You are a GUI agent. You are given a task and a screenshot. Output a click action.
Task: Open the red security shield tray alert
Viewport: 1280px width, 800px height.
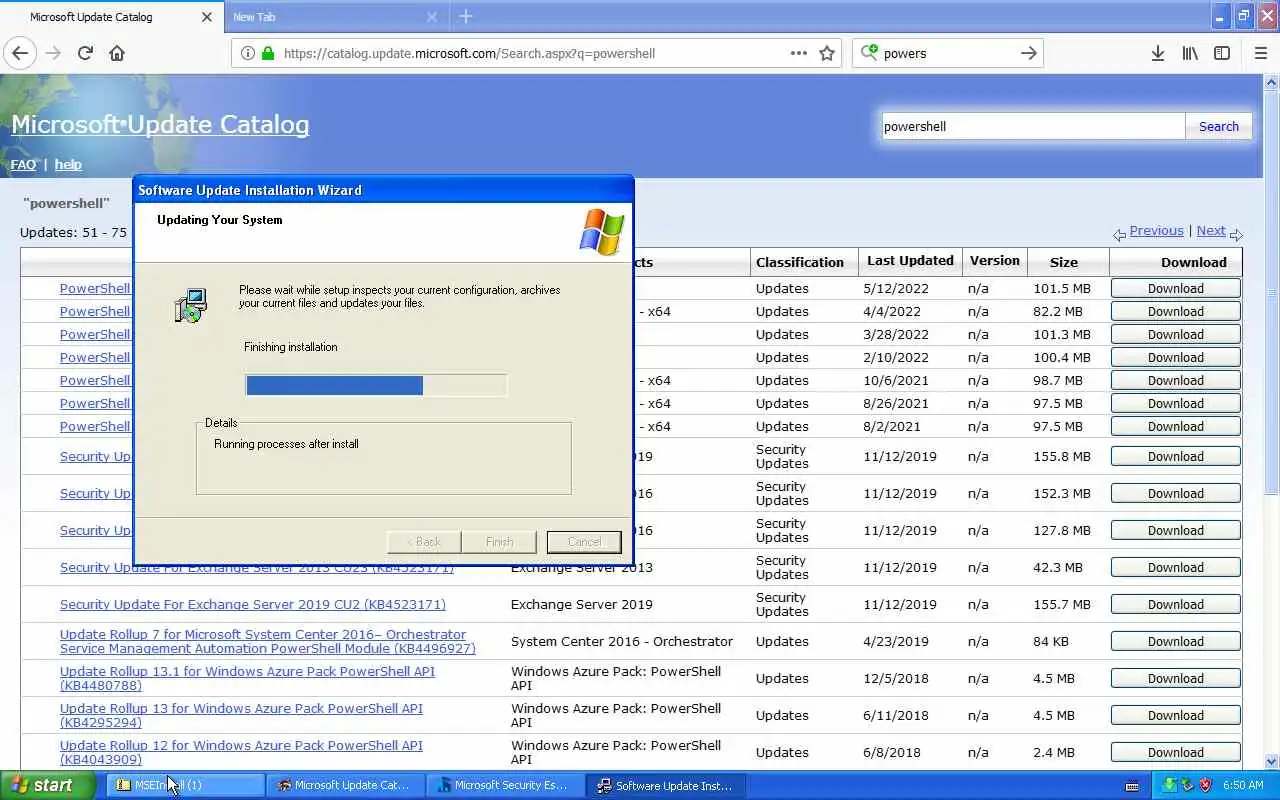coord(1205,785)
